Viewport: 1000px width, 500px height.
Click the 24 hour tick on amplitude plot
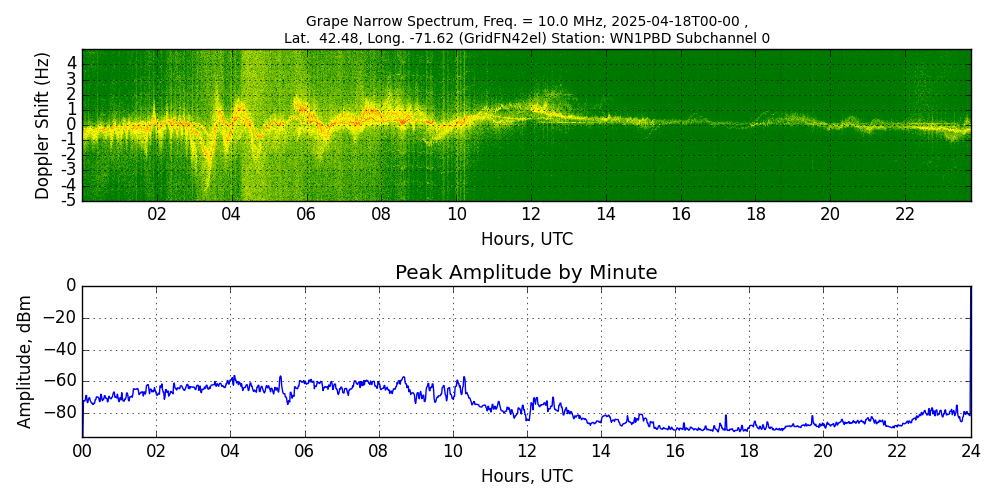970,451
